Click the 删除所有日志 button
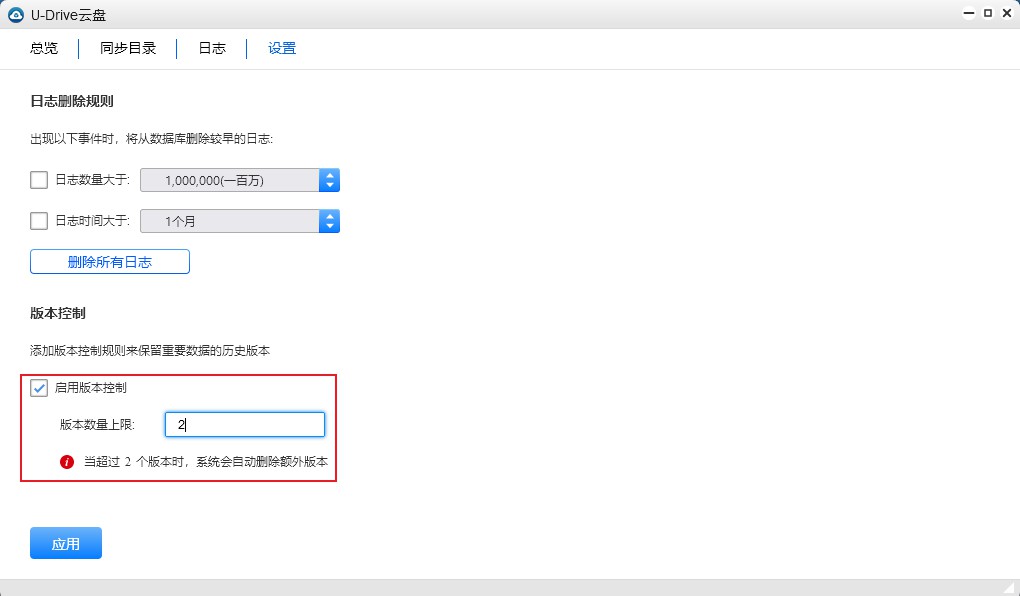 [110, 261]
